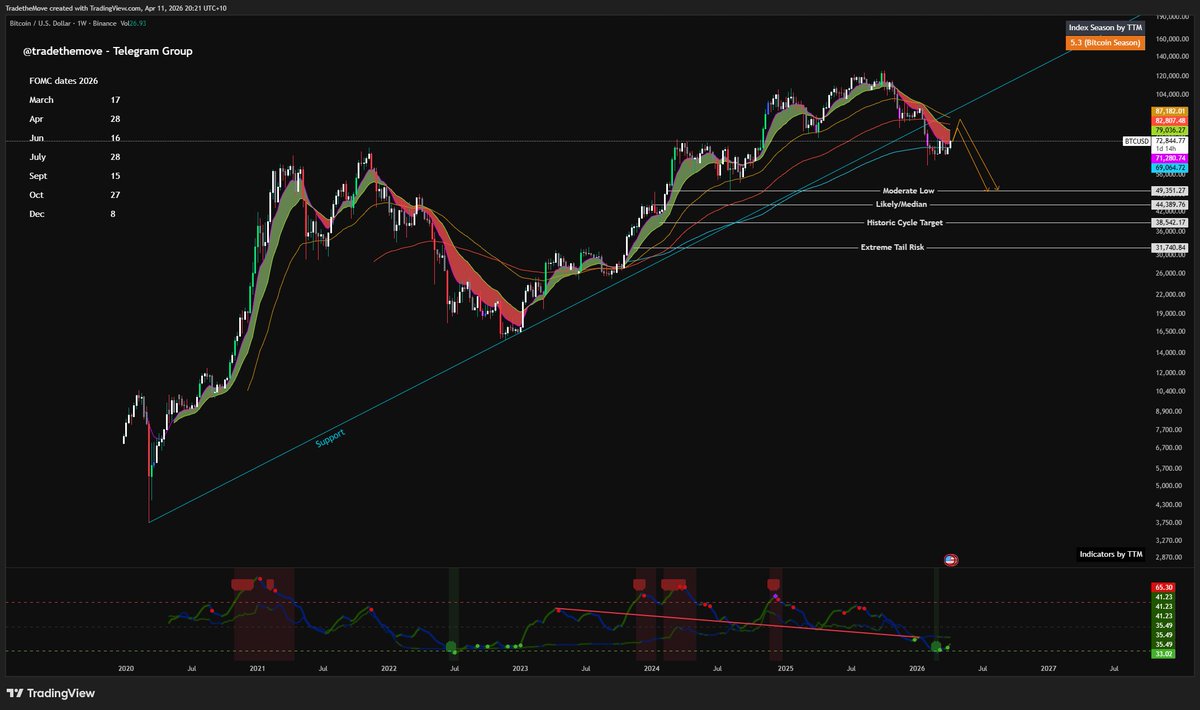1200x710 pixels.
Task: Select the magenta 71,280.74 price label
Action: tap(1169, 158)
